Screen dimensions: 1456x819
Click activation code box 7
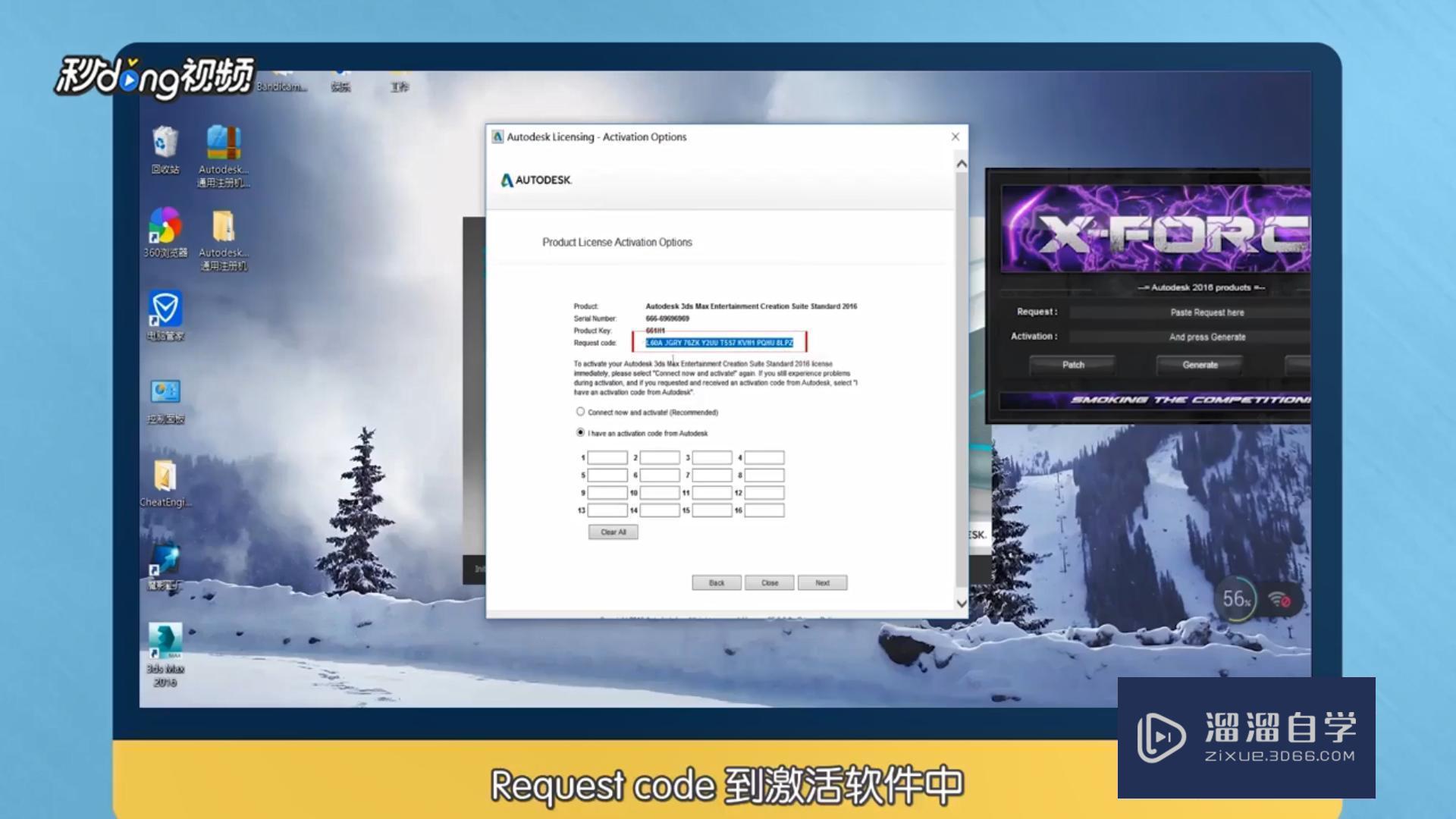pos(712,475)
